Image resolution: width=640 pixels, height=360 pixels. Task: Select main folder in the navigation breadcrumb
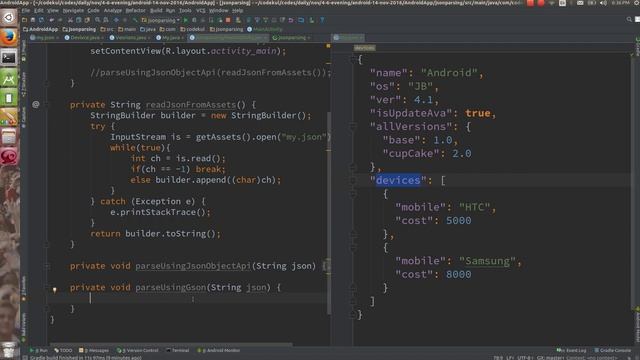coord(127,29)
